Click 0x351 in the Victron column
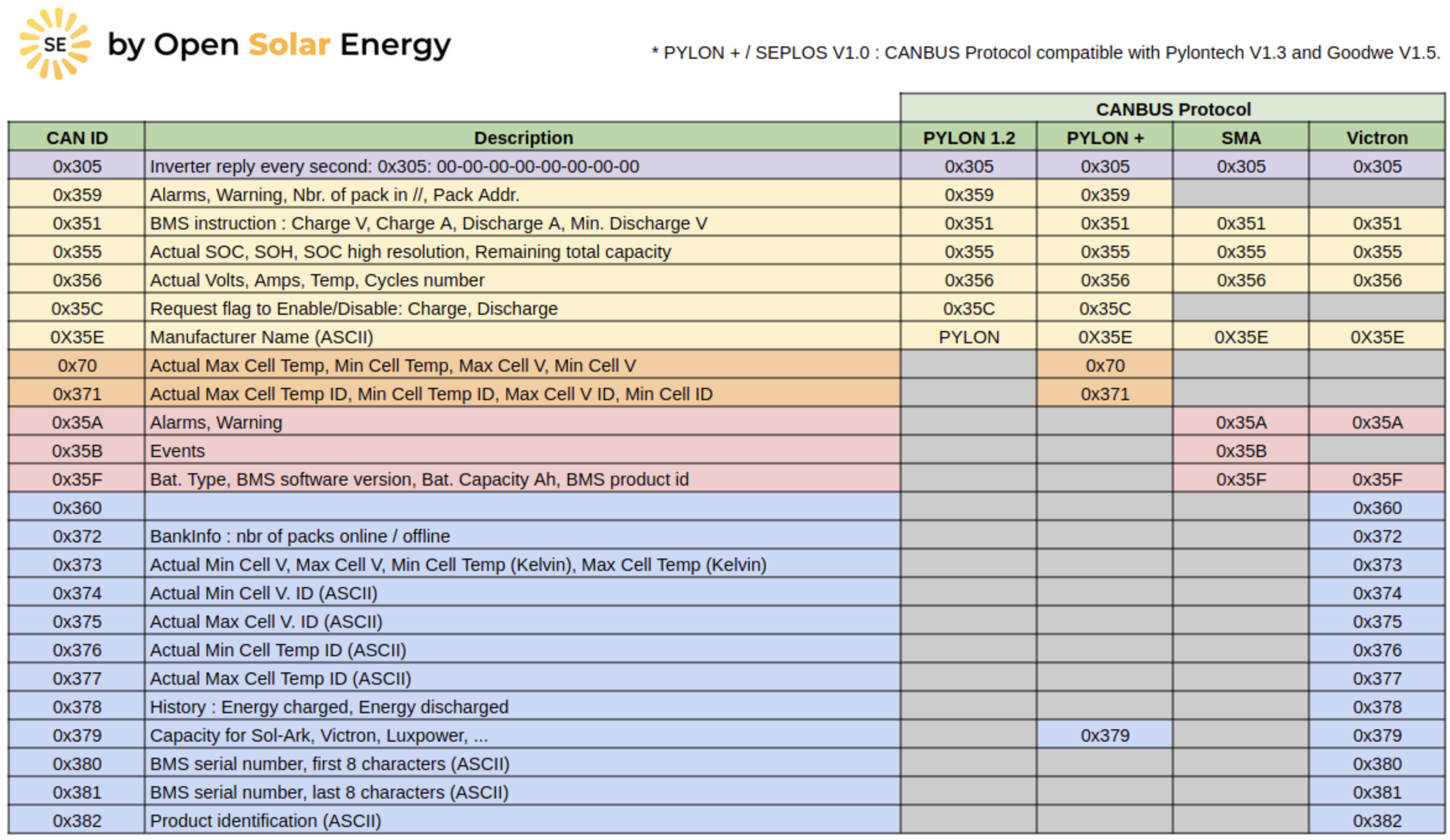The height and width of the screenshot is (840, 1450). (x=1377, y=223)
